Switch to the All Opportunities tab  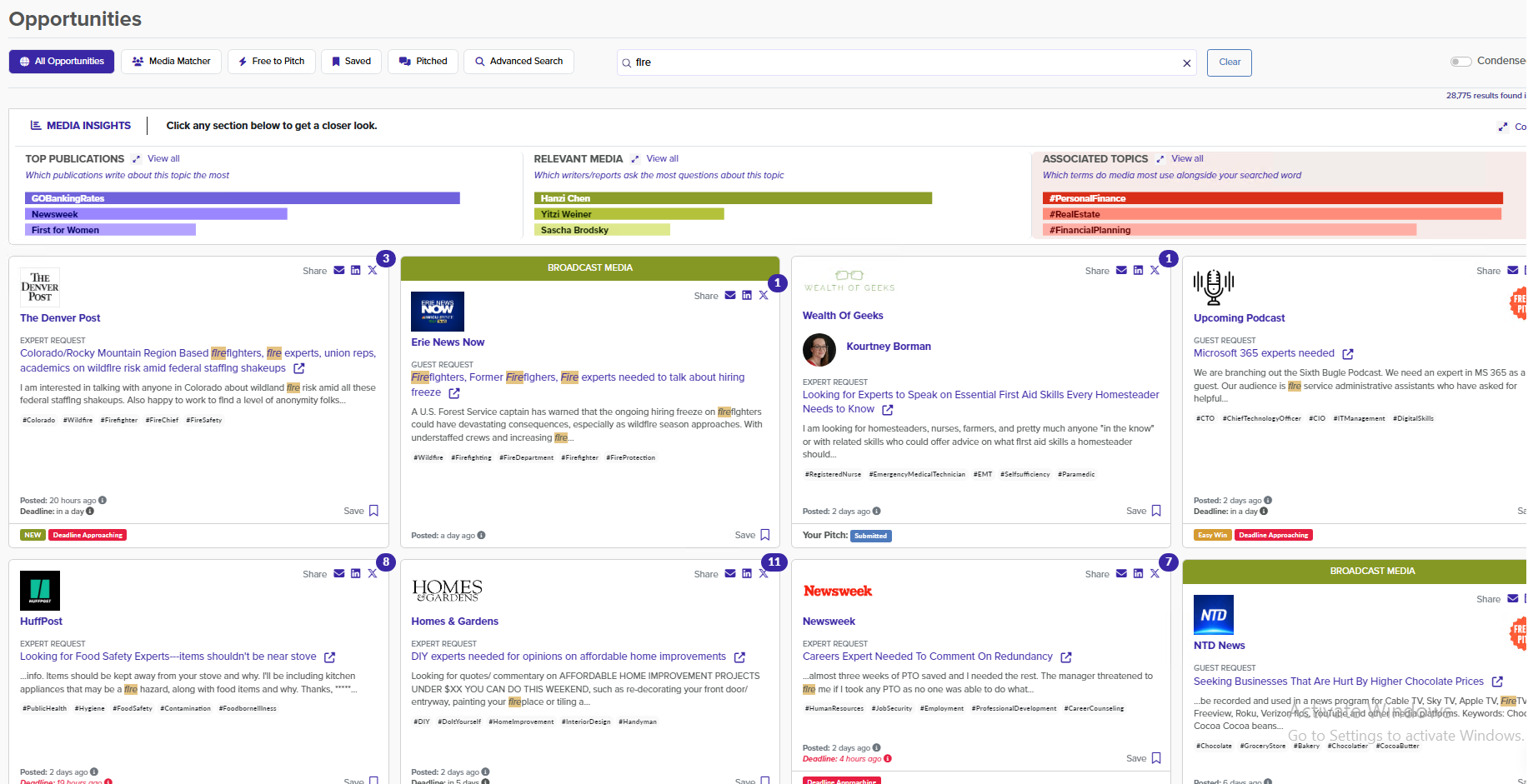point(62,62)
